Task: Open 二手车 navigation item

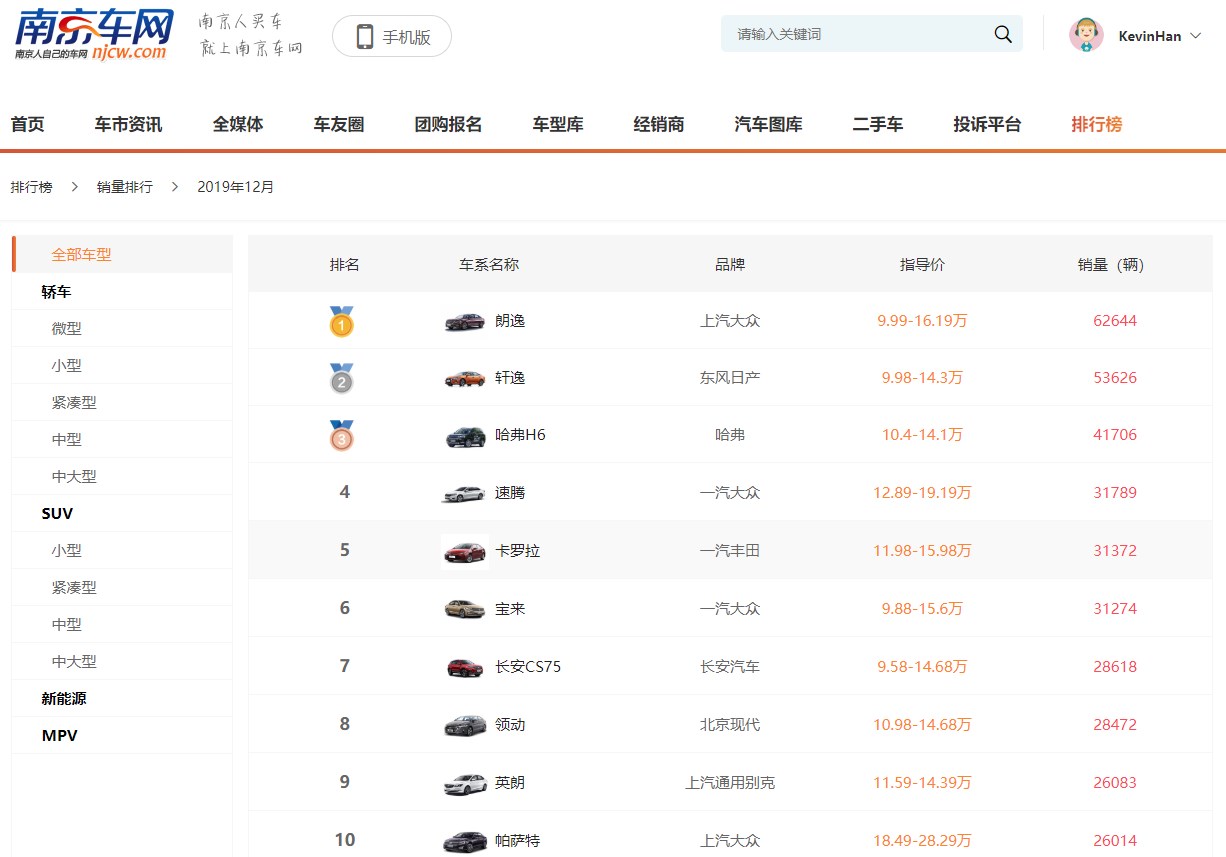Action: tap(878, 125)
